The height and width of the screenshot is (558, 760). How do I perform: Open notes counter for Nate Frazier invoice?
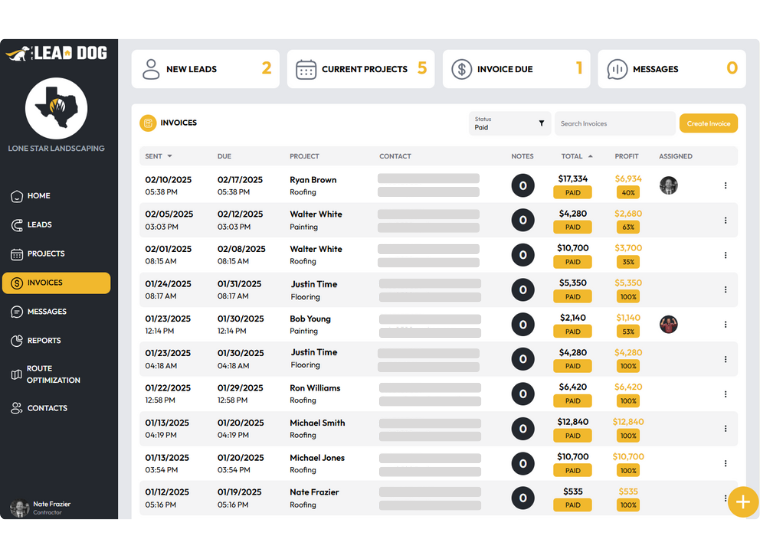[x=522, y=498]
